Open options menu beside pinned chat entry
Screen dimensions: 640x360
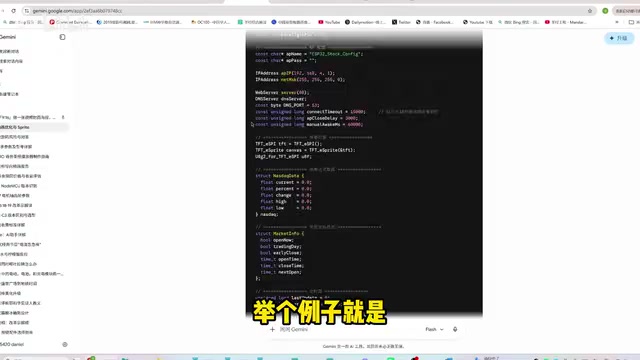(63, 117)
